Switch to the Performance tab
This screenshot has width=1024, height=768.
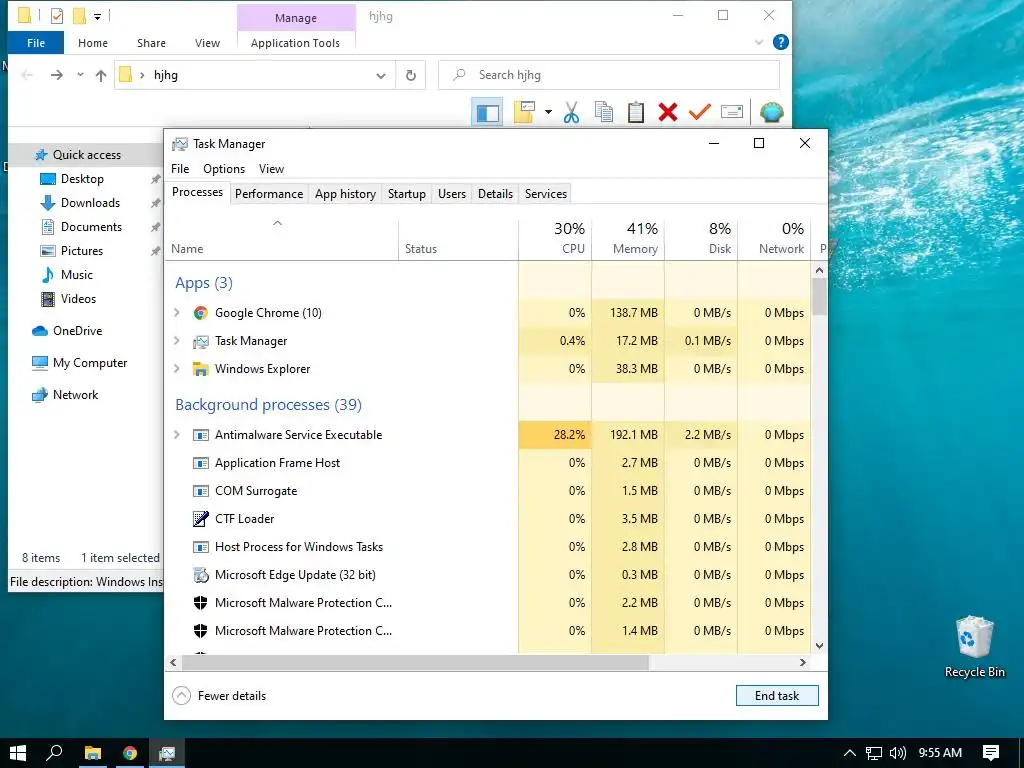(x=269, y=194)
